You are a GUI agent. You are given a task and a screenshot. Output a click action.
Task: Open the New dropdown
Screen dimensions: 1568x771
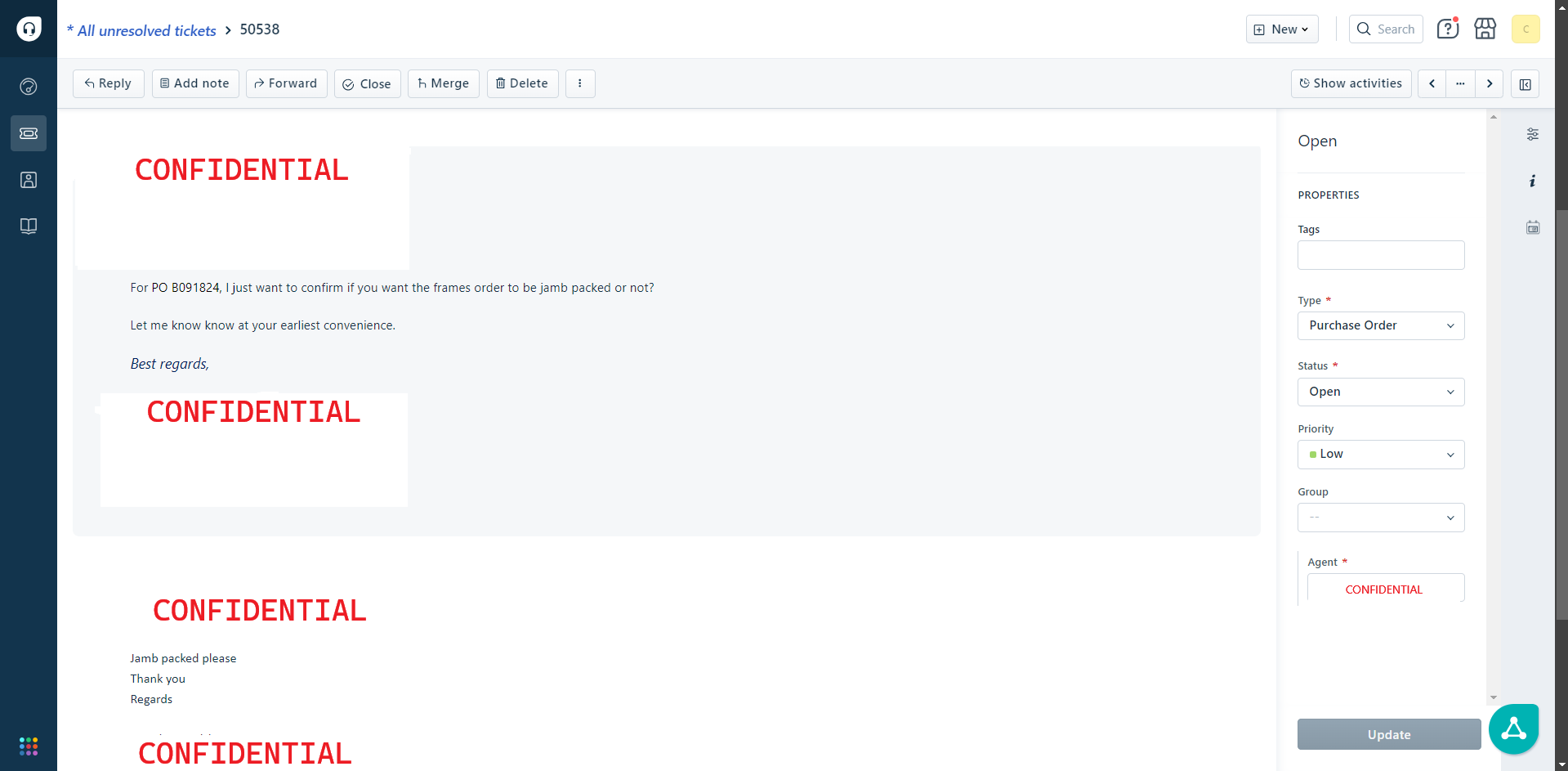(x=1282, y=29)
